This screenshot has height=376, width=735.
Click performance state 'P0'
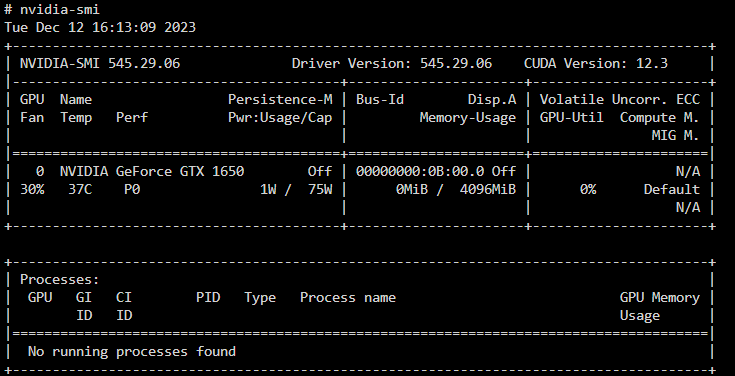(132, 190)
